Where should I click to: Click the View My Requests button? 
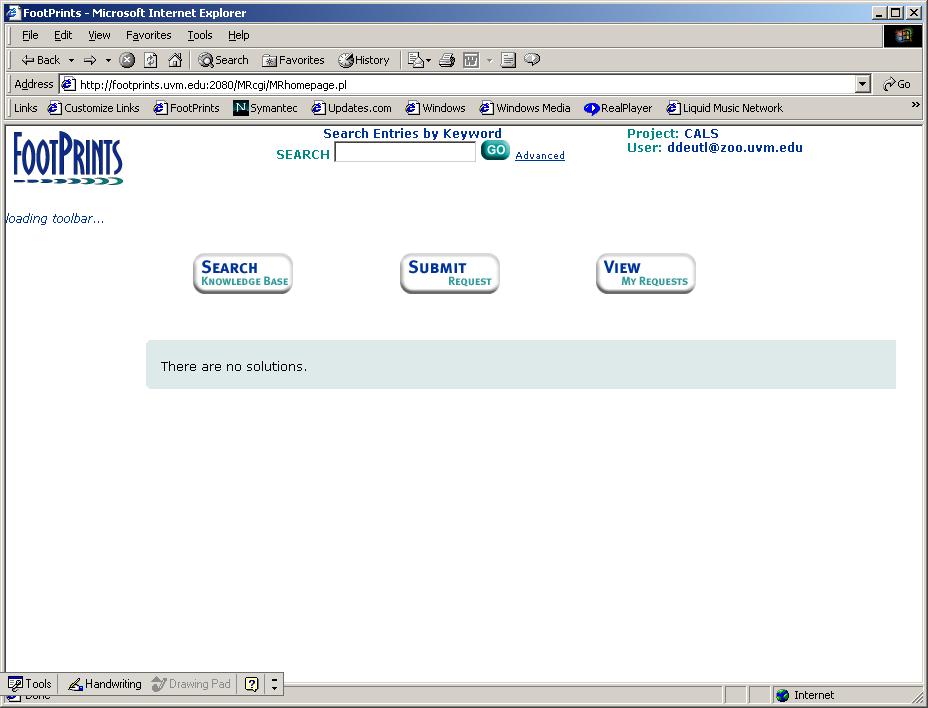click(x=645, y=274)
